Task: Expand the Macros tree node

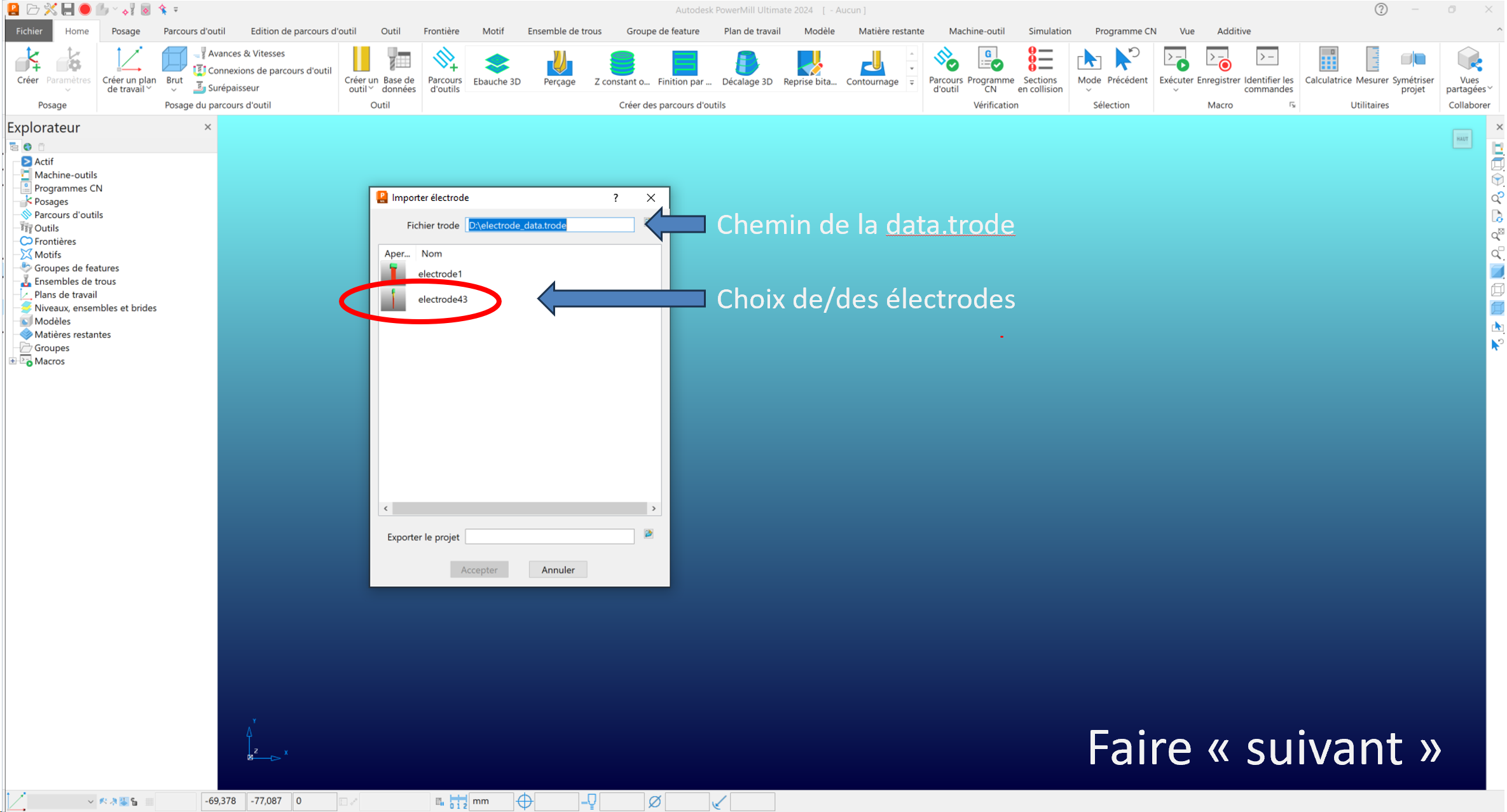Action: (12, 361)
